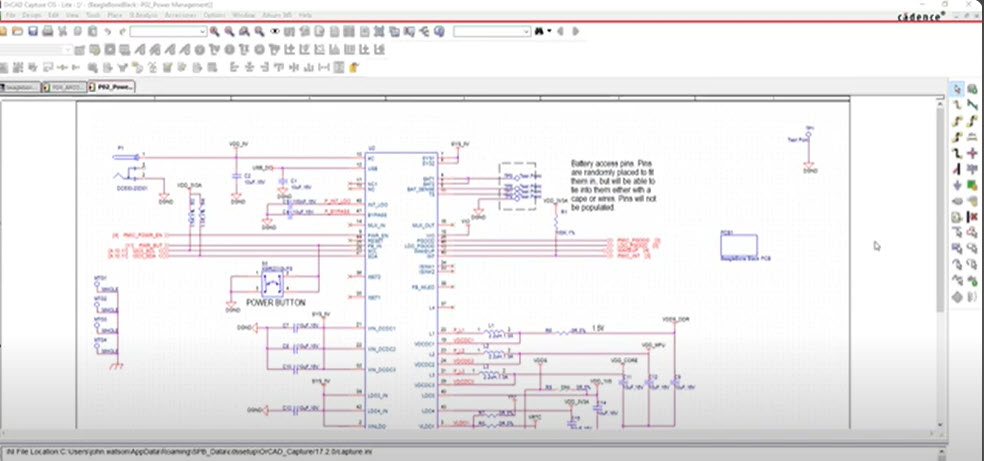Click the Place Wire tool
This screenshot has width=984, height=461.
point(957,104)
